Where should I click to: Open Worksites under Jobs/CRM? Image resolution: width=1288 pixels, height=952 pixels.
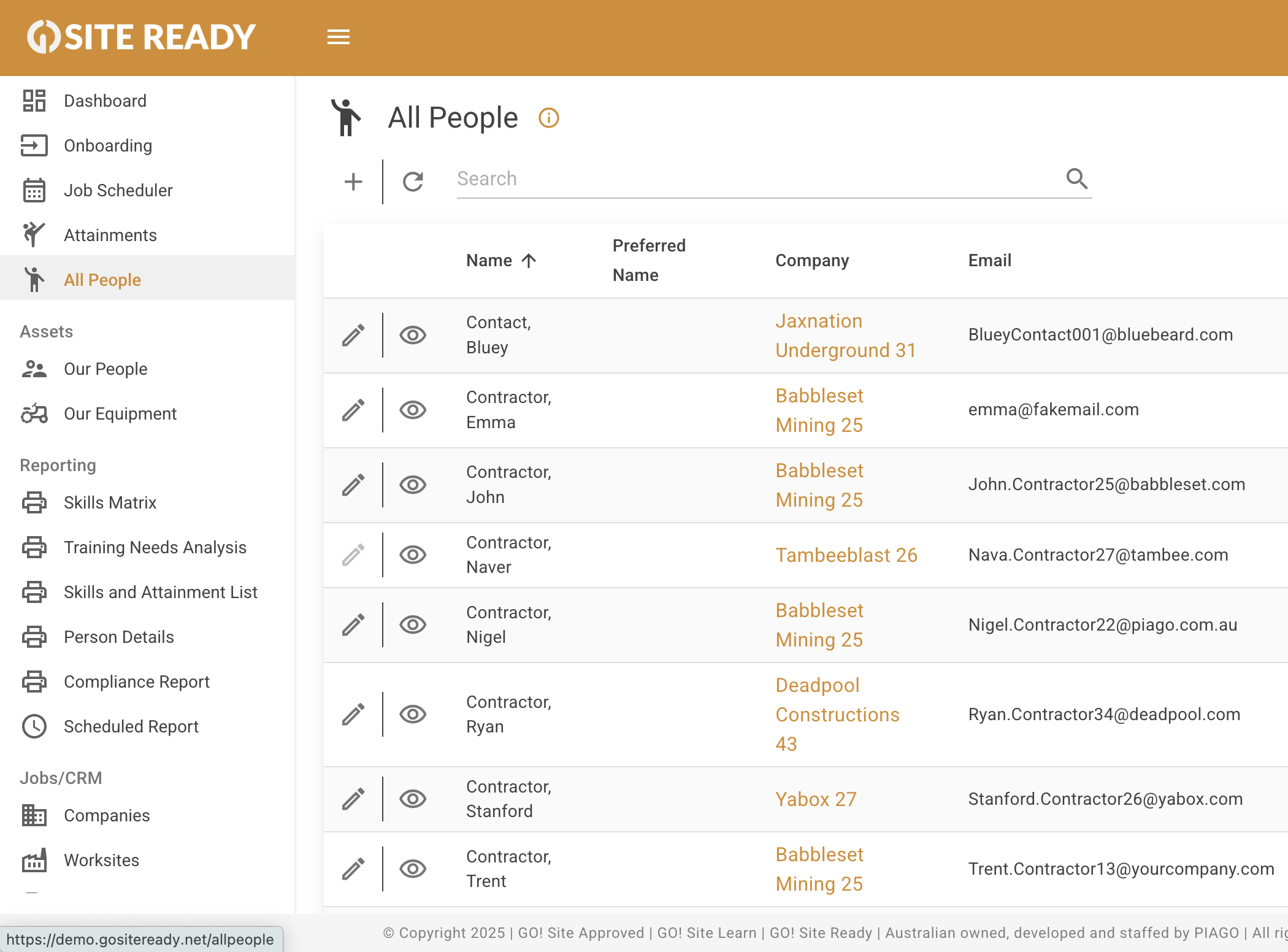(147, 860)
